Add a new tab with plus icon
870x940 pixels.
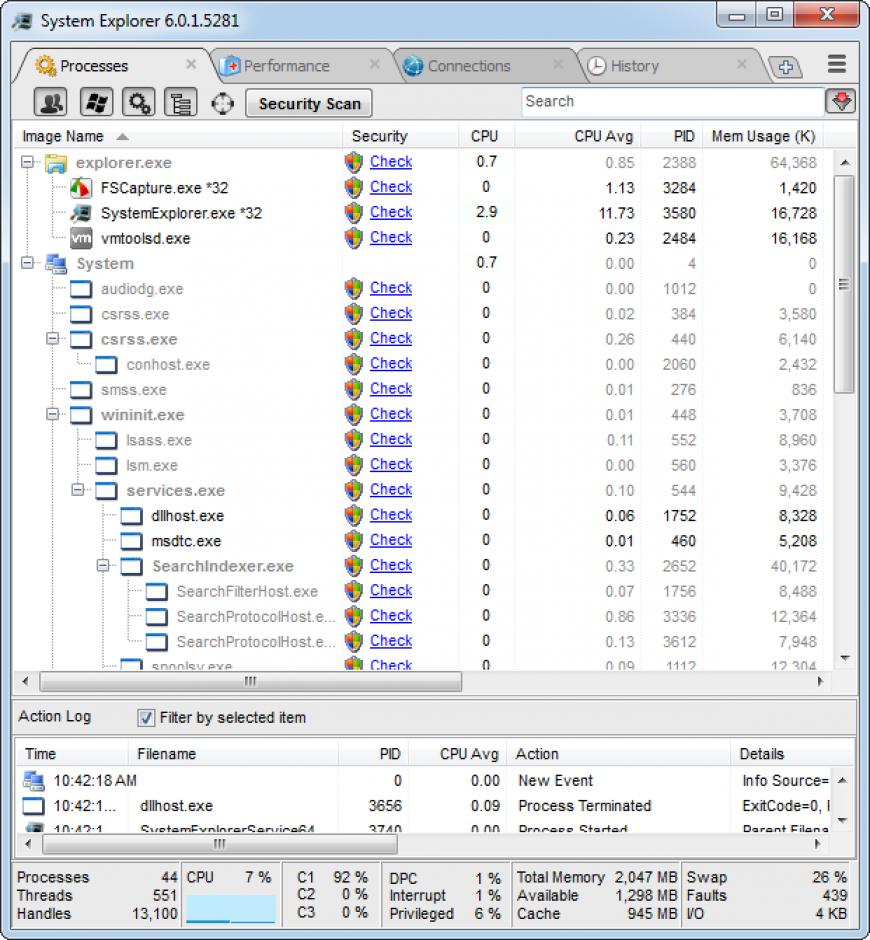coord(785,67)
